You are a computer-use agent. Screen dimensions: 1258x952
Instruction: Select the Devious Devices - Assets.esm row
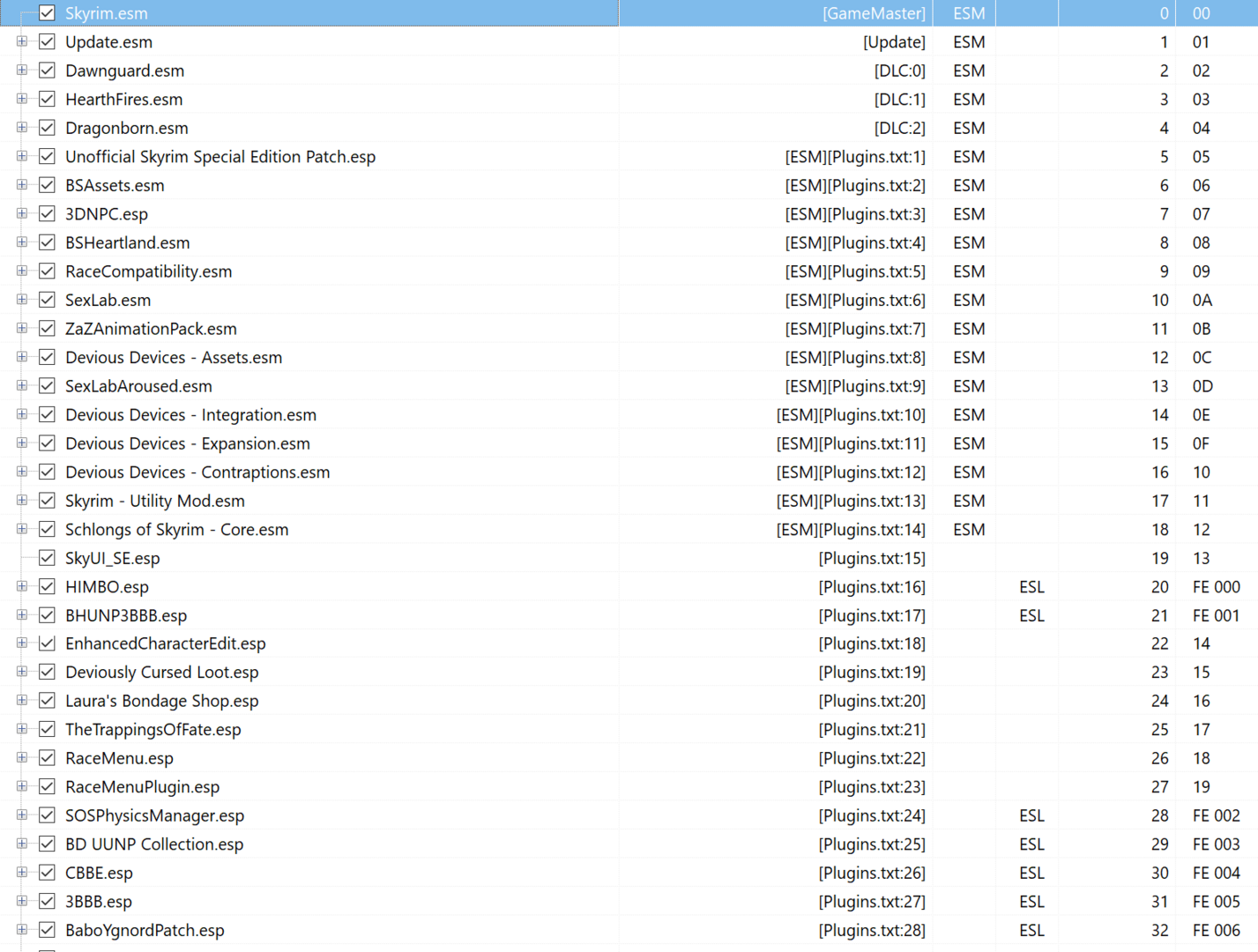click(174, 357)
